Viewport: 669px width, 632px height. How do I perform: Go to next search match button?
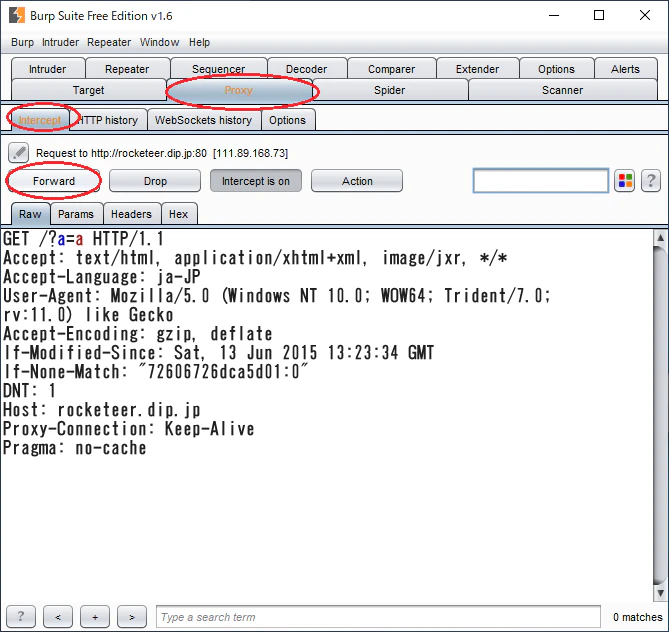pyautogui.click(x=132, y=617)
